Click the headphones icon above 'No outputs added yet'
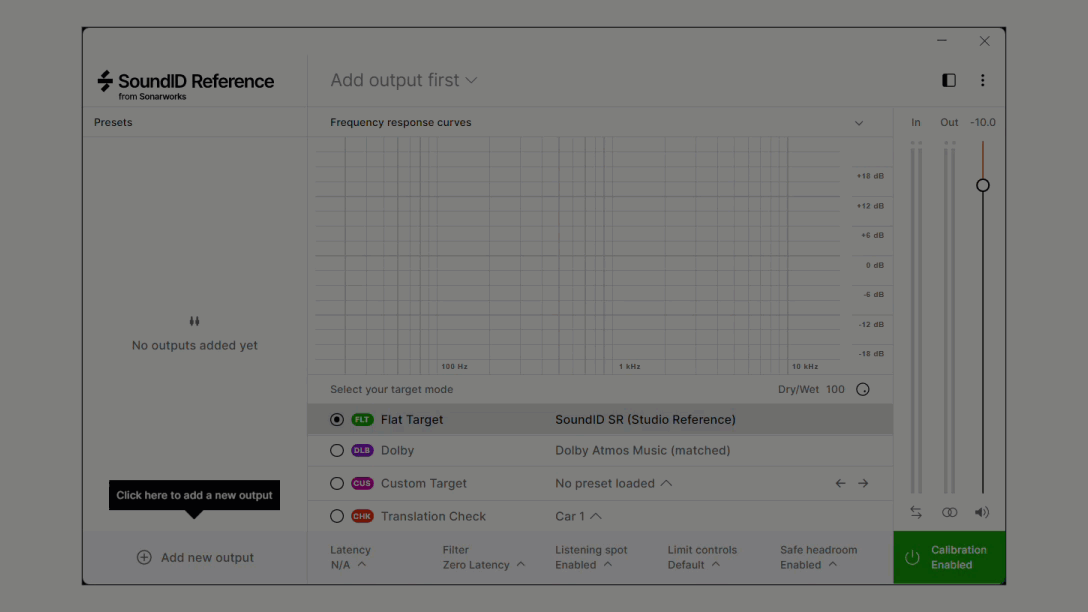The height and width of the screenshot is (612, 1088). pyautogui.click(x=194, y=321)
